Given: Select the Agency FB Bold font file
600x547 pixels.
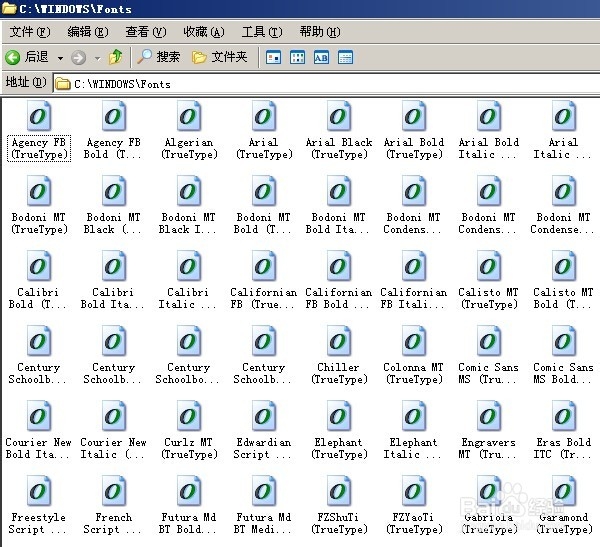Looking at the screenshot, I should pos(114,130).
